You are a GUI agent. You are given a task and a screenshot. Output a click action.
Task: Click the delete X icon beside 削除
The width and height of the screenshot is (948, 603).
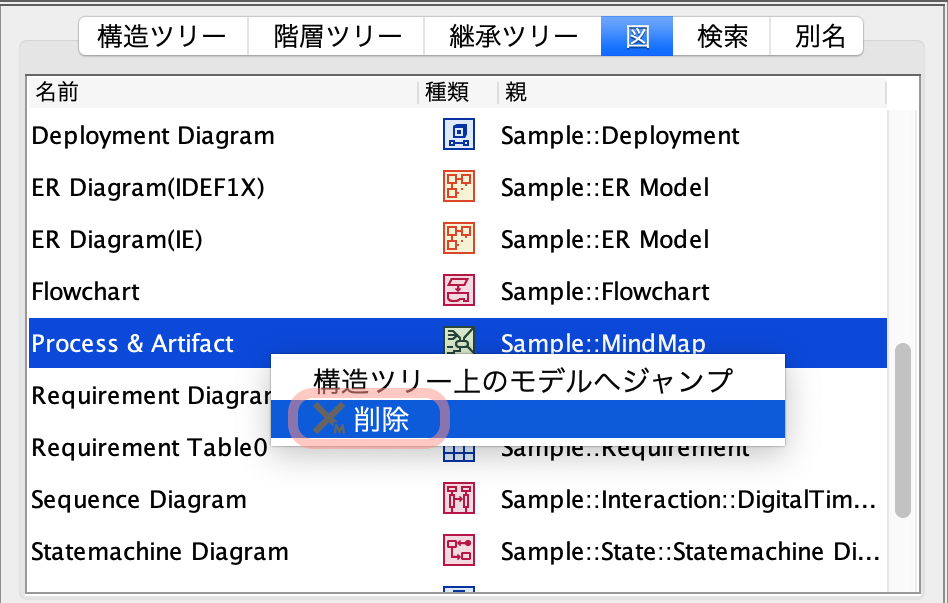coord(329,419)
